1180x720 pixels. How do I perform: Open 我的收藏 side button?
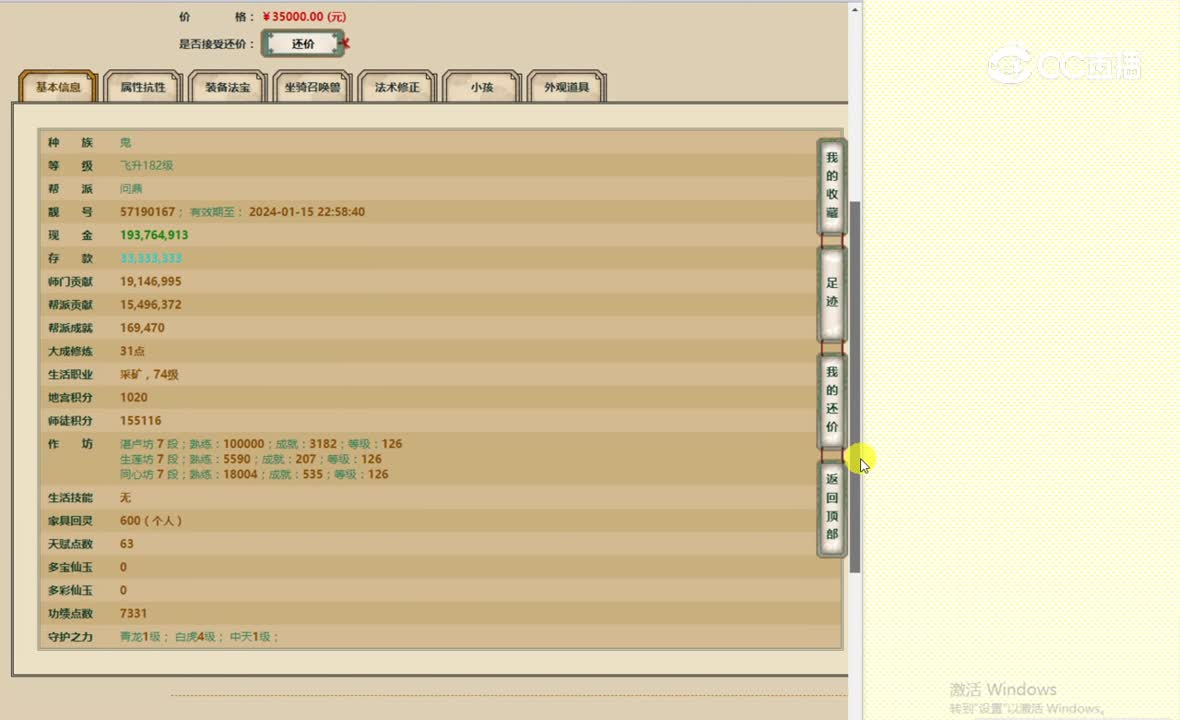pos(832,185)
